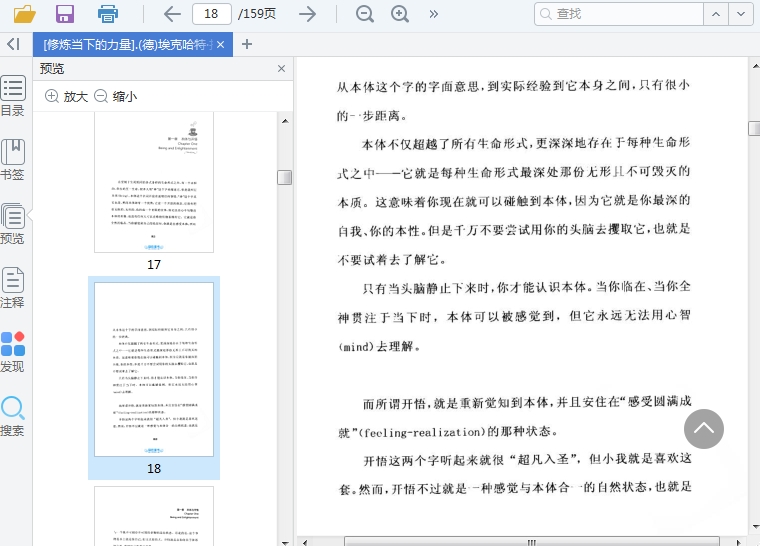Go to the previous page with left arrow
The image size is (760, 546).
pos(172,14)
